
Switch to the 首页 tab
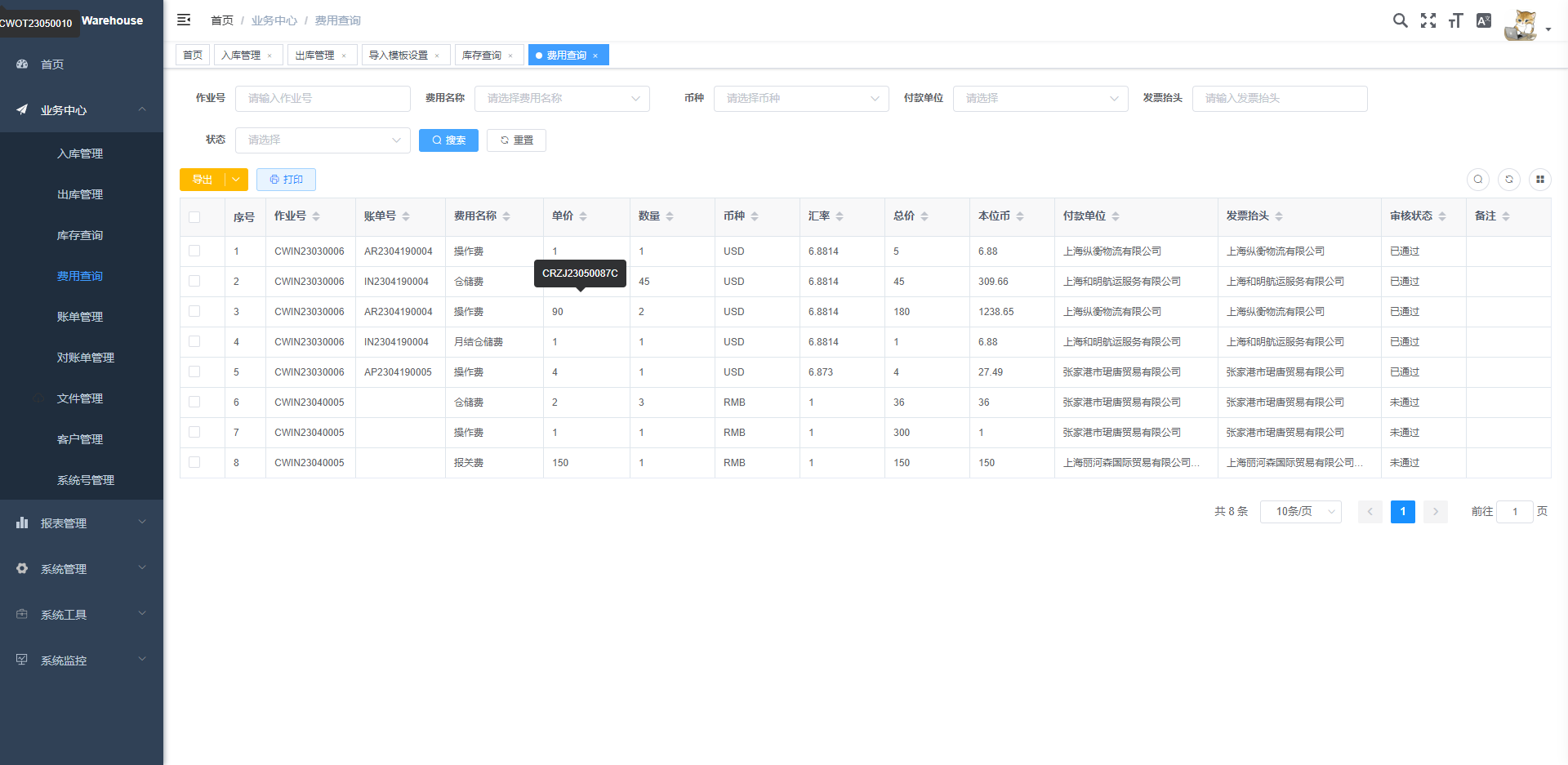pos(193,55)
